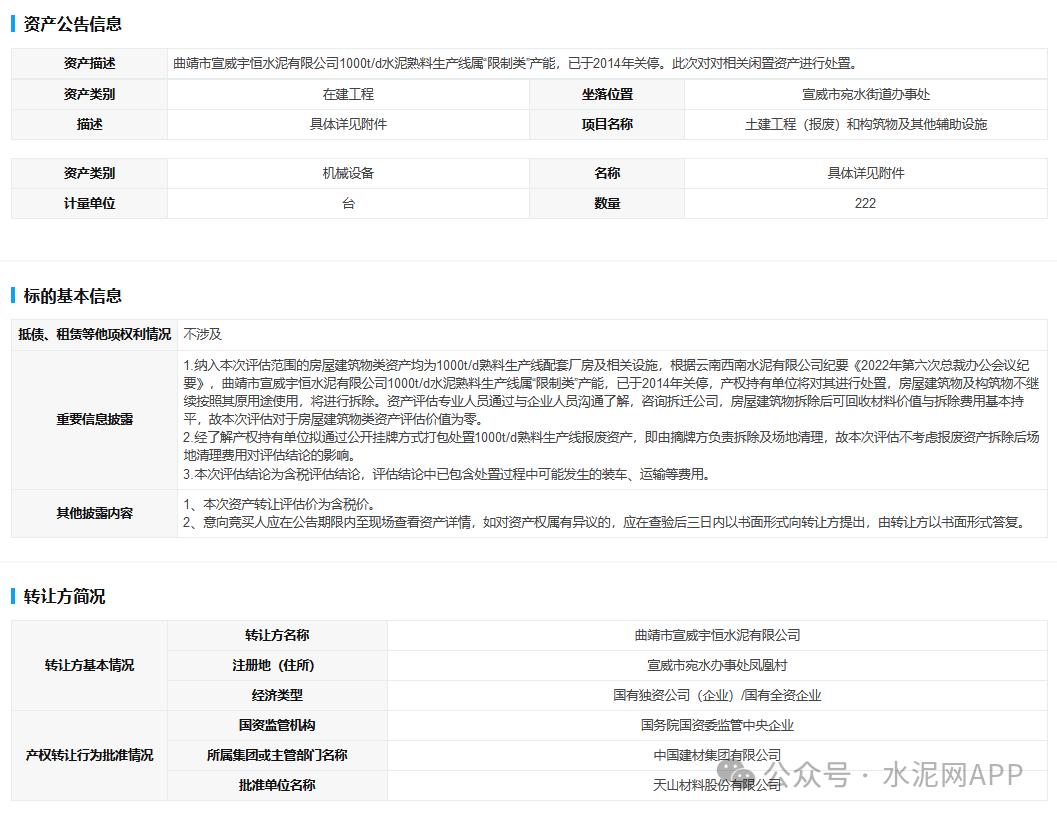The image size is (1057, 817).
Task: Click the WeChat logo in the watermark
Action: (742, 774)
